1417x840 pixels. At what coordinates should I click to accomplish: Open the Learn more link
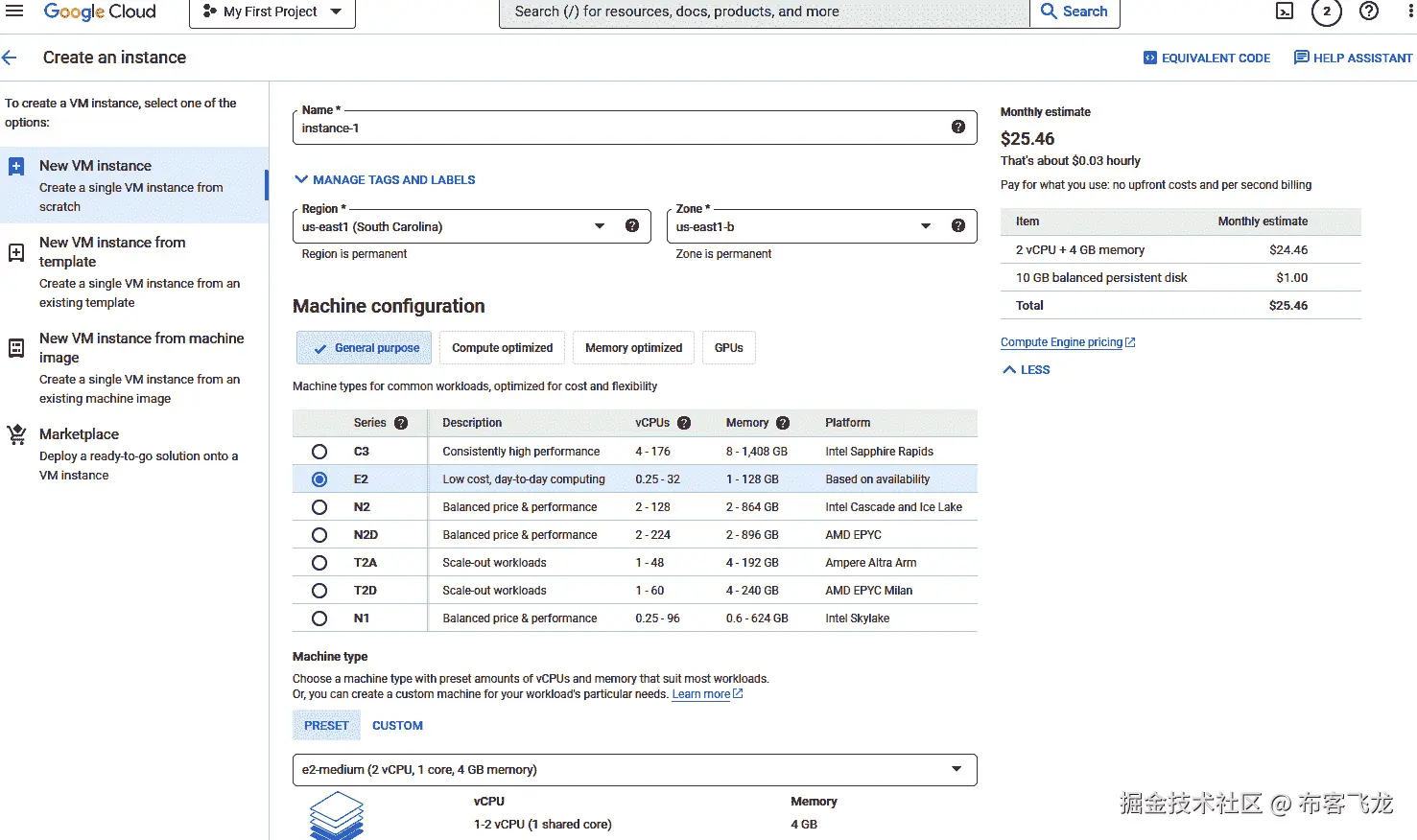(x=700, y=694)
